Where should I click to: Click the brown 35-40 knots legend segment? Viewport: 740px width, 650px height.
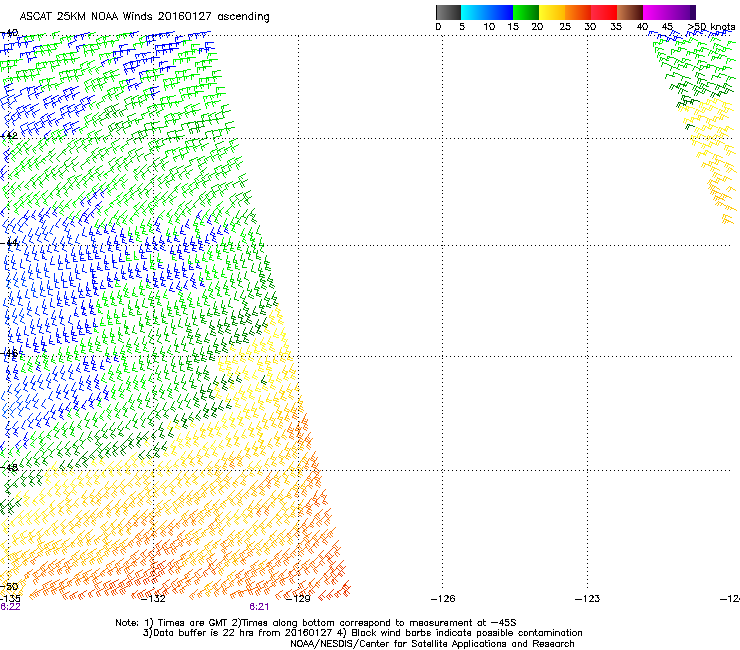(630, 12)
